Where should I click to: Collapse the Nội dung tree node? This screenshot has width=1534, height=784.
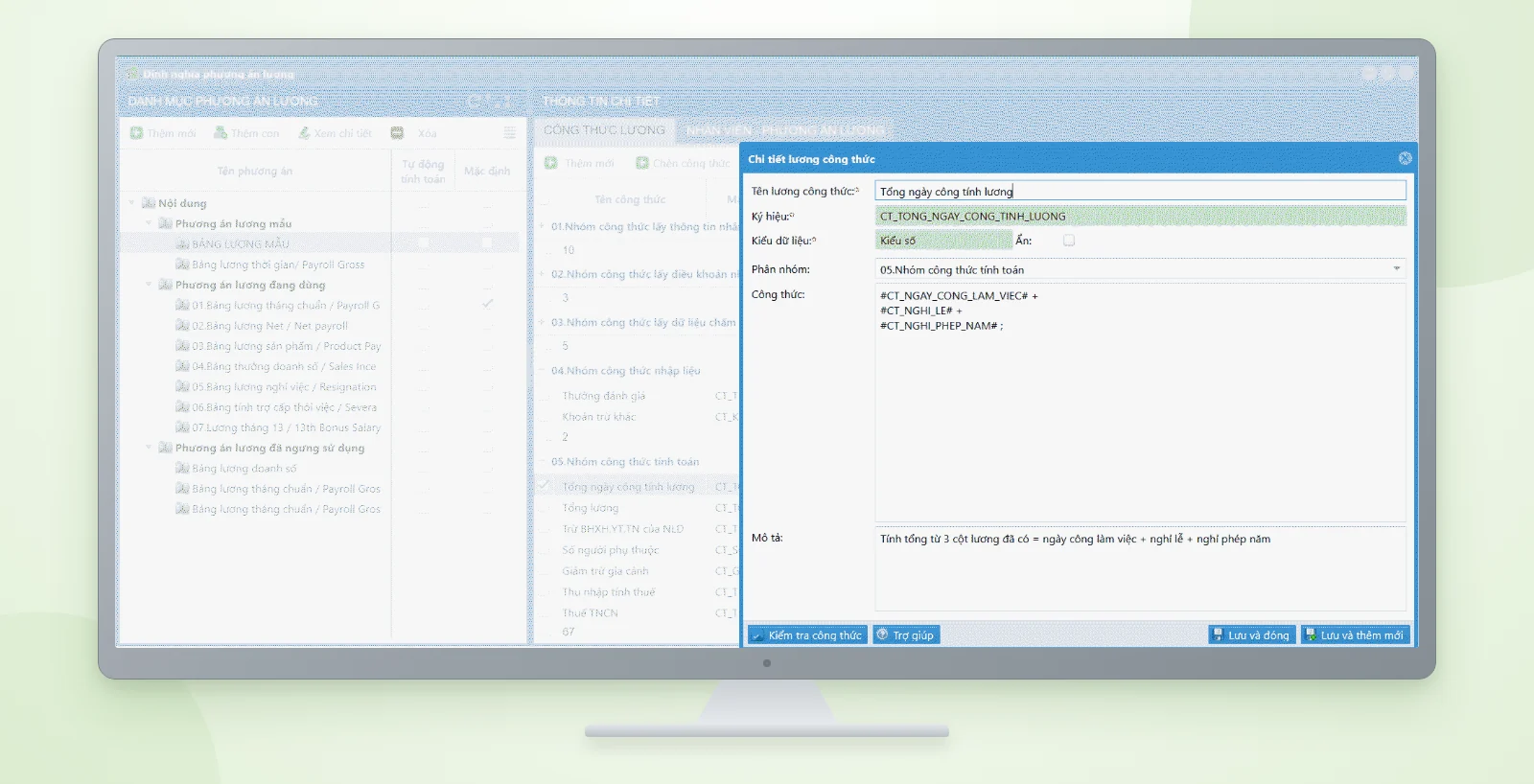(x=131, y=203)
